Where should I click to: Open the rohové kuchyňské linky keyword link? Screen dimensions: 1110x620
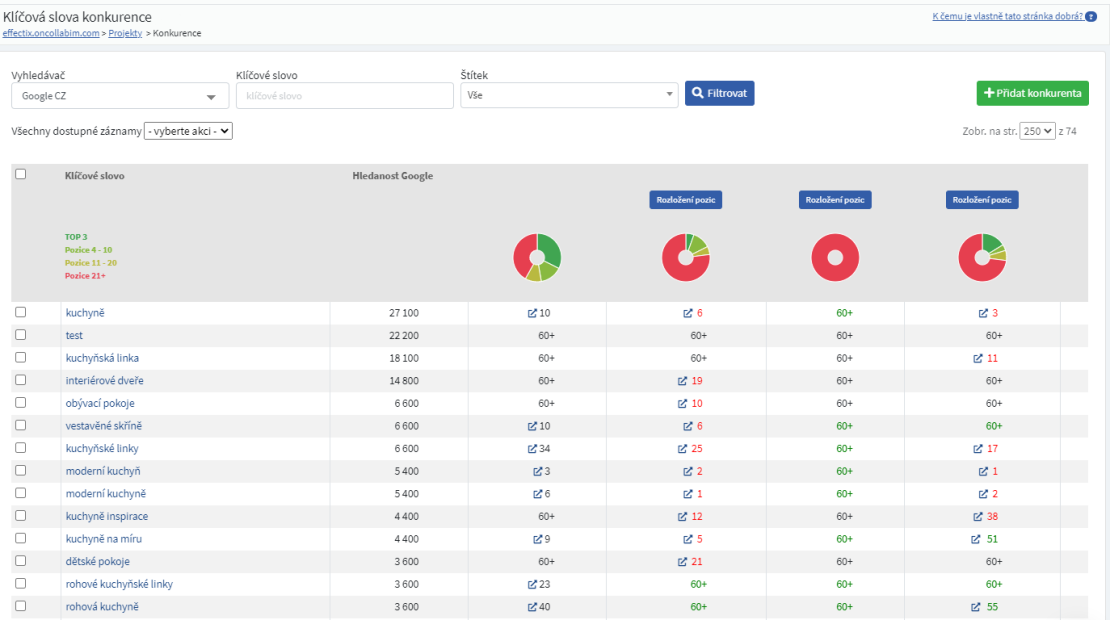point(119,585)
